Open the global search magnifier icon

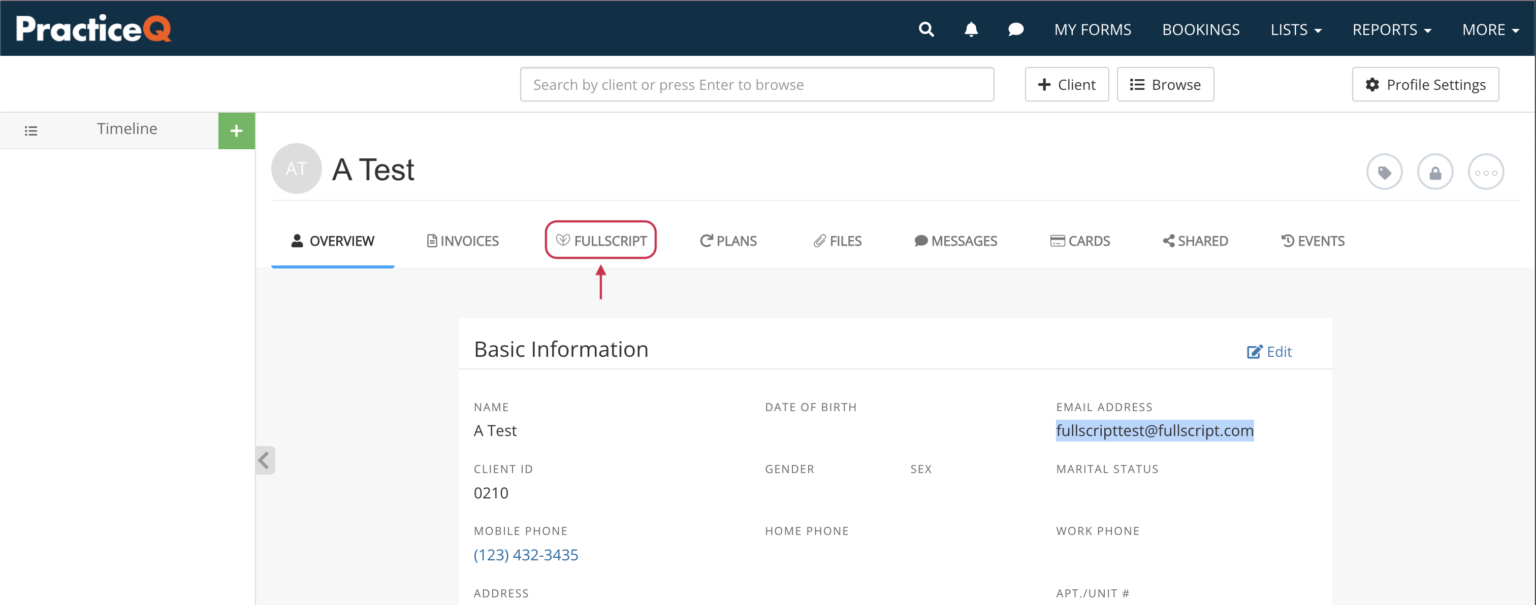pos(925,29)
